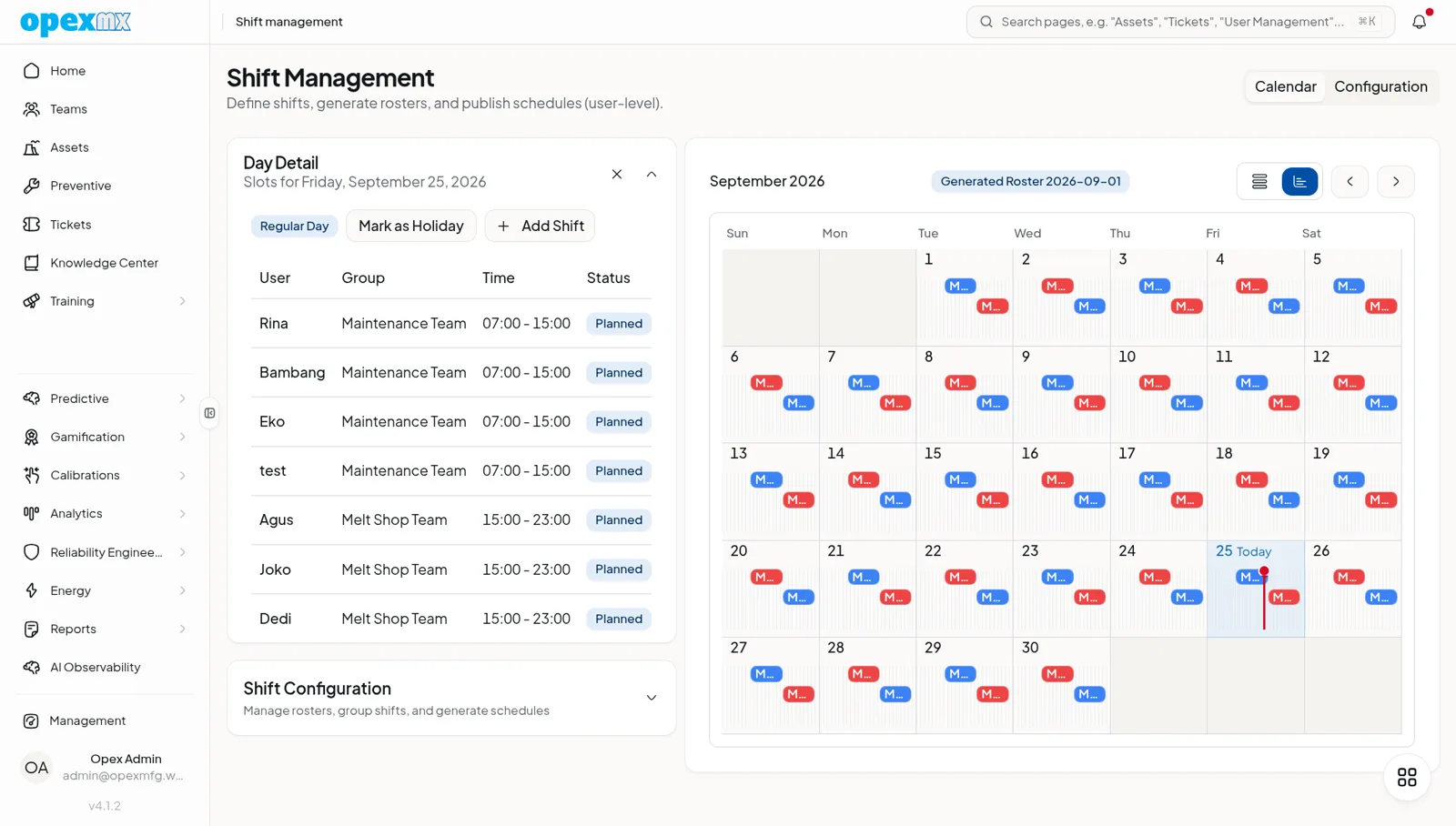The width and height of the screenshot is (1456, 826).
Task: Click the opexmx logo
Action: 76,22
